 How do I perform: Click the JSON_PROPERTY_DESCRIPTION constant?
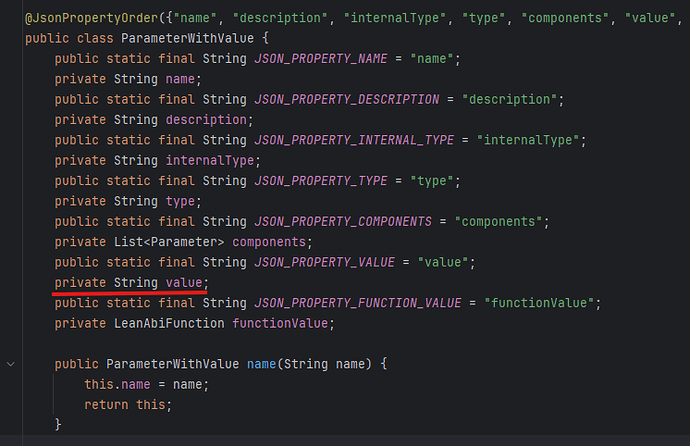tap(347, 99)
